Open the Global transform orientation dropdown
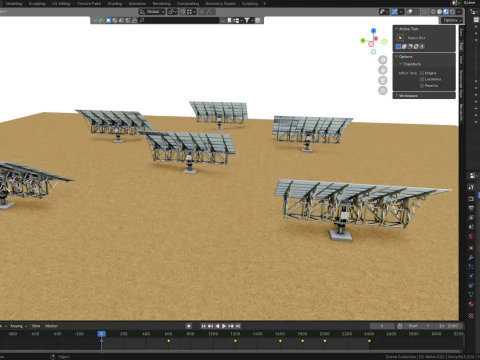 click(x=152, y=12)
